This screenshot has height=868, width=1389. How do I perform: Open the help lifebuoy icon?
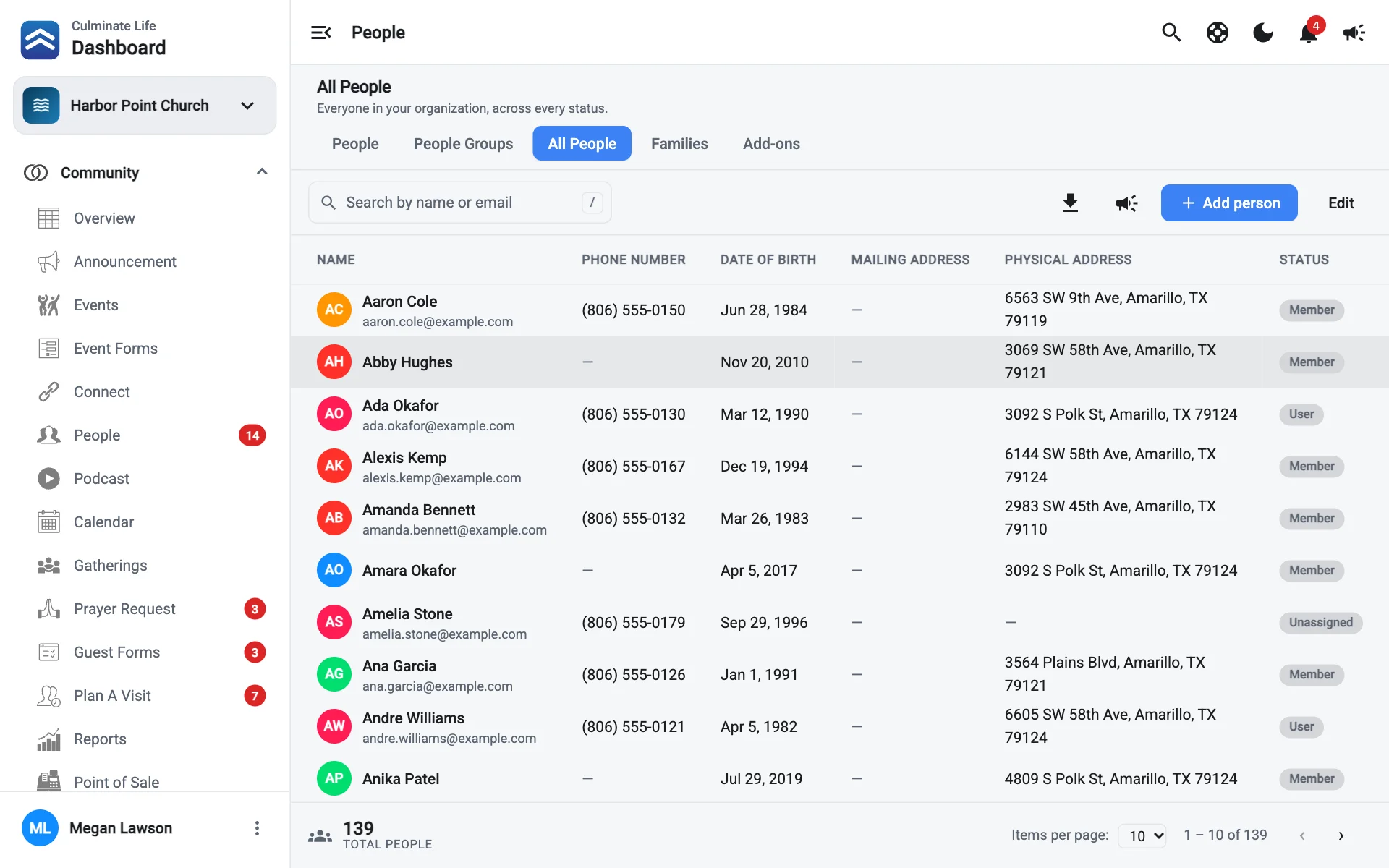pos(1218,33)
